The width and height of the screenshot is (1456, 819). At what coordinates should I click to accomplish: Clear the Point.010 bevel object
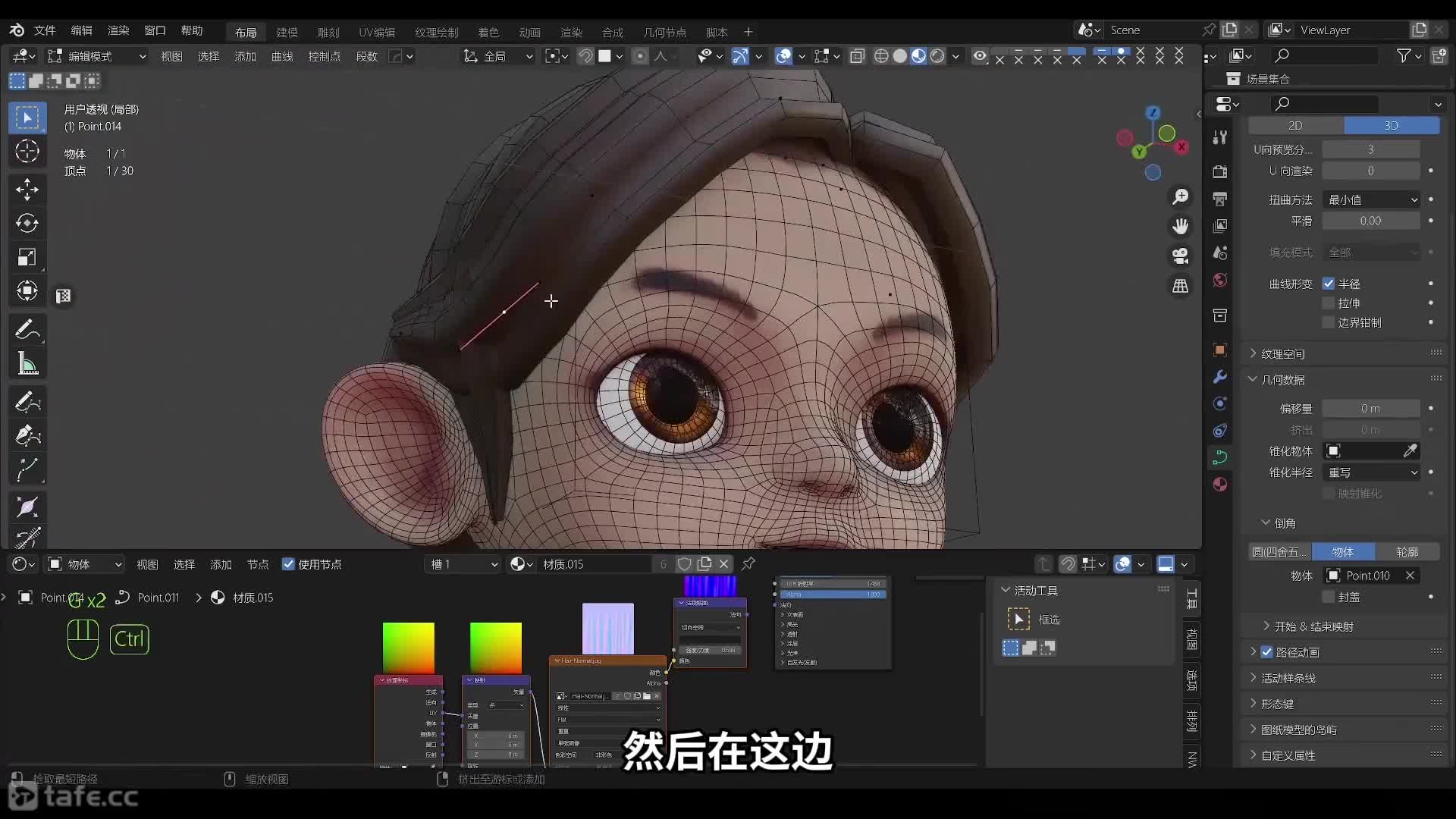pos(1410,576)
